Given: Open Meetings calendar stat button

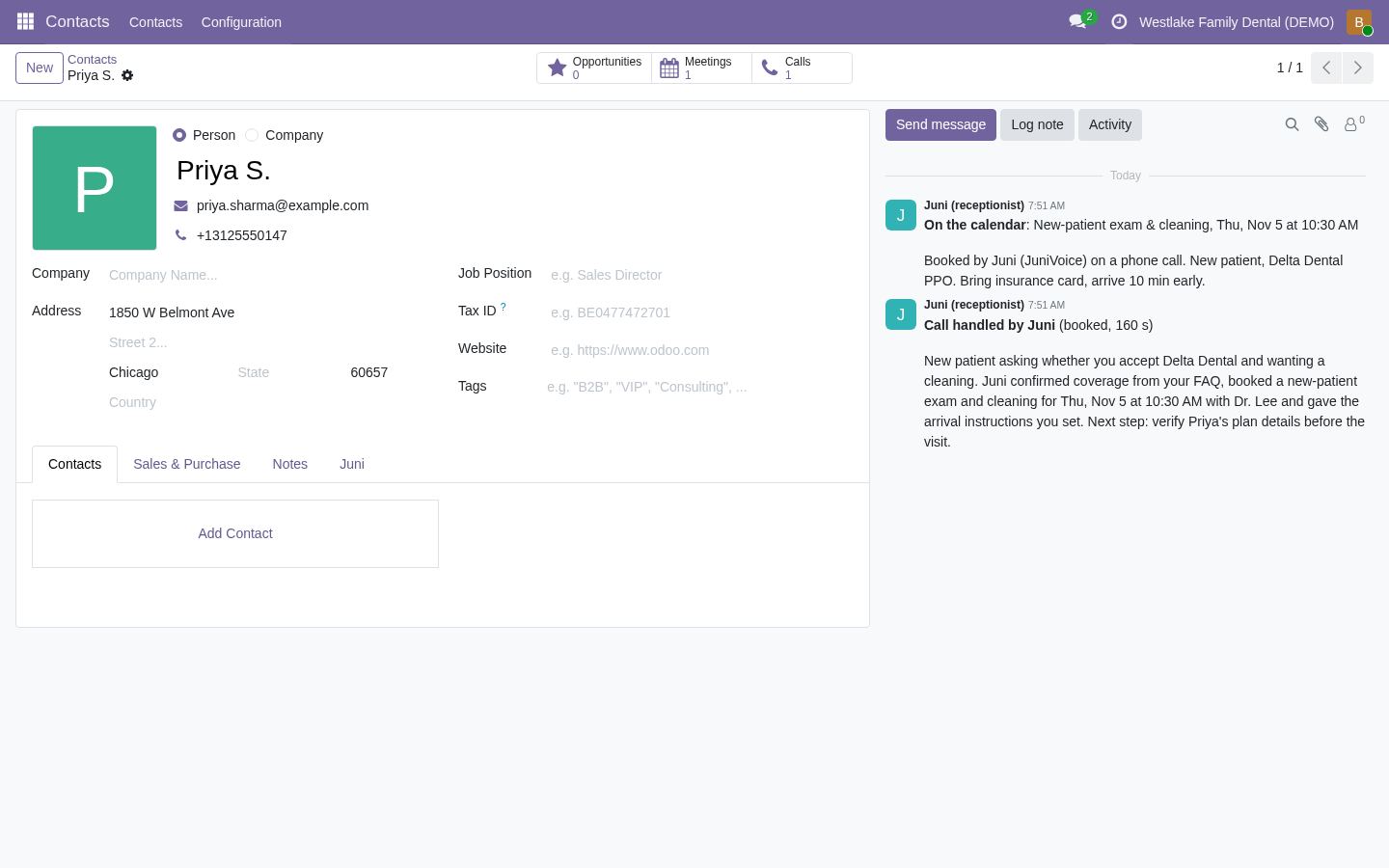Looking at the screenshot, I should [x=701, y=68].
